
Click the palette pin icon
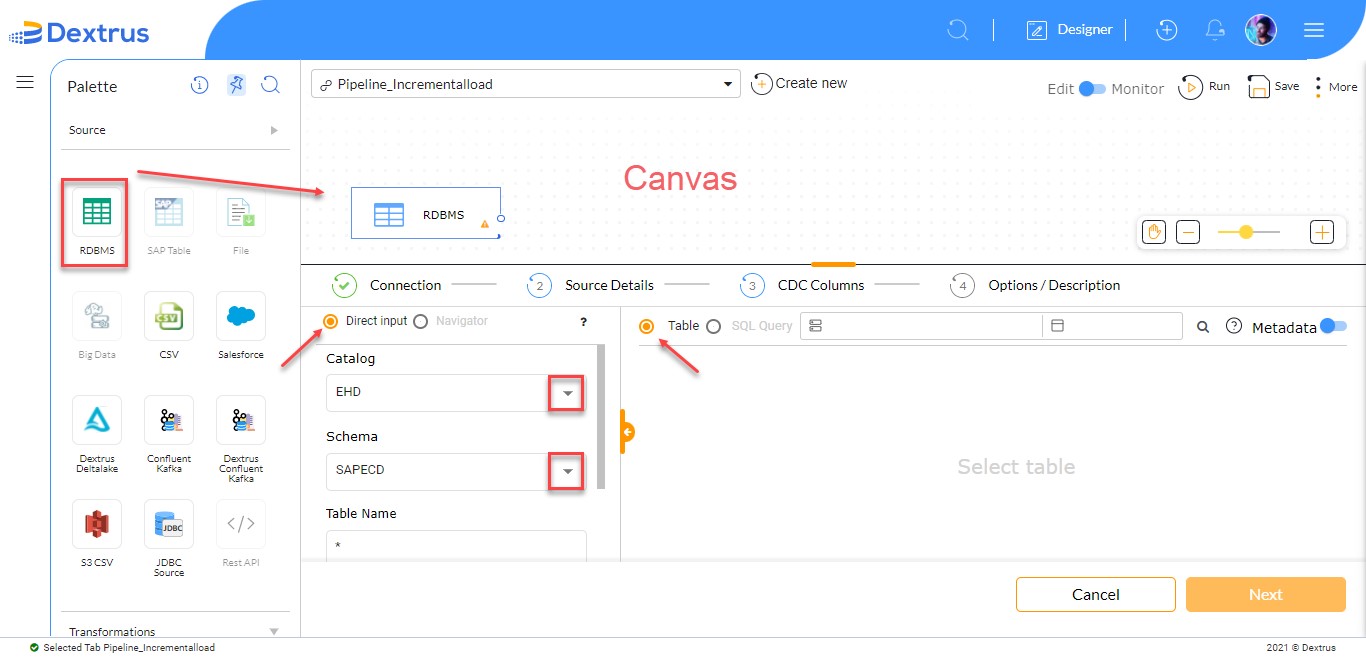tap(235, 86)
